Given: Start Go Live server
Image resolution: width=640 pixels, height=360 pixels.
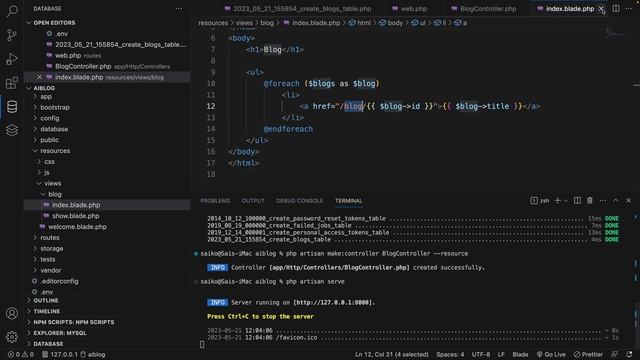Looking at the screenshot, I should pyautogui.click(x=551, y=354).
